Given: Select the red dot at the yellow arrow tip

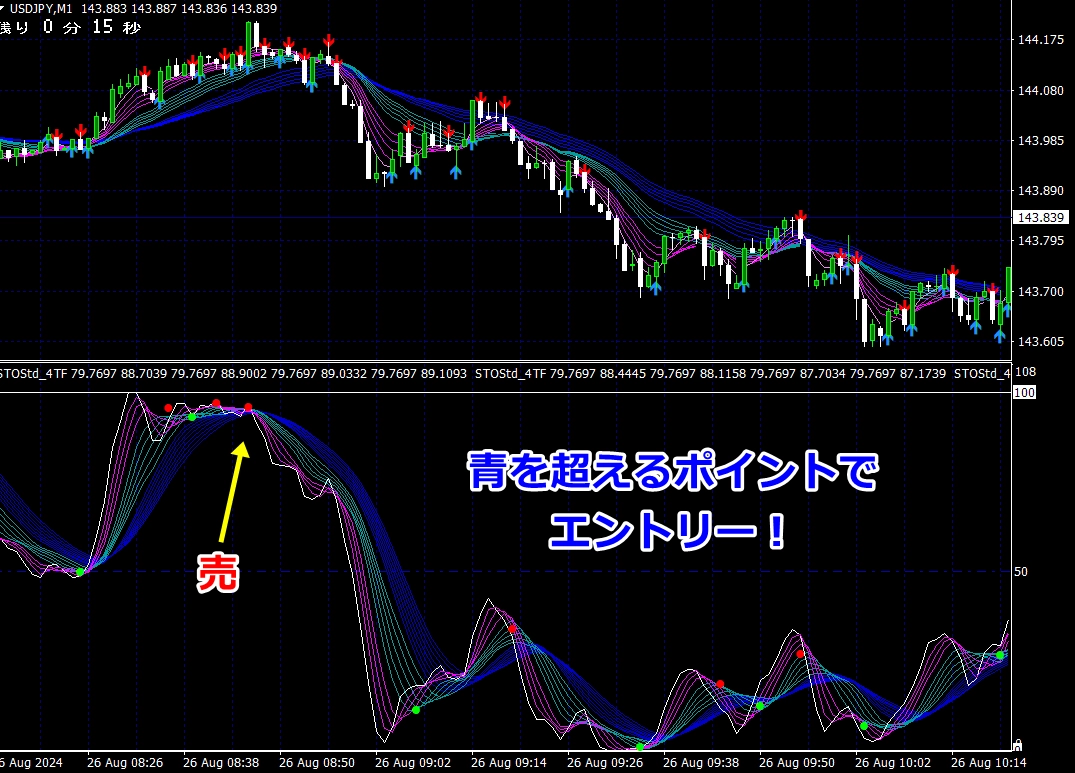Looking at the screenshot, I should tap(248, 408).
